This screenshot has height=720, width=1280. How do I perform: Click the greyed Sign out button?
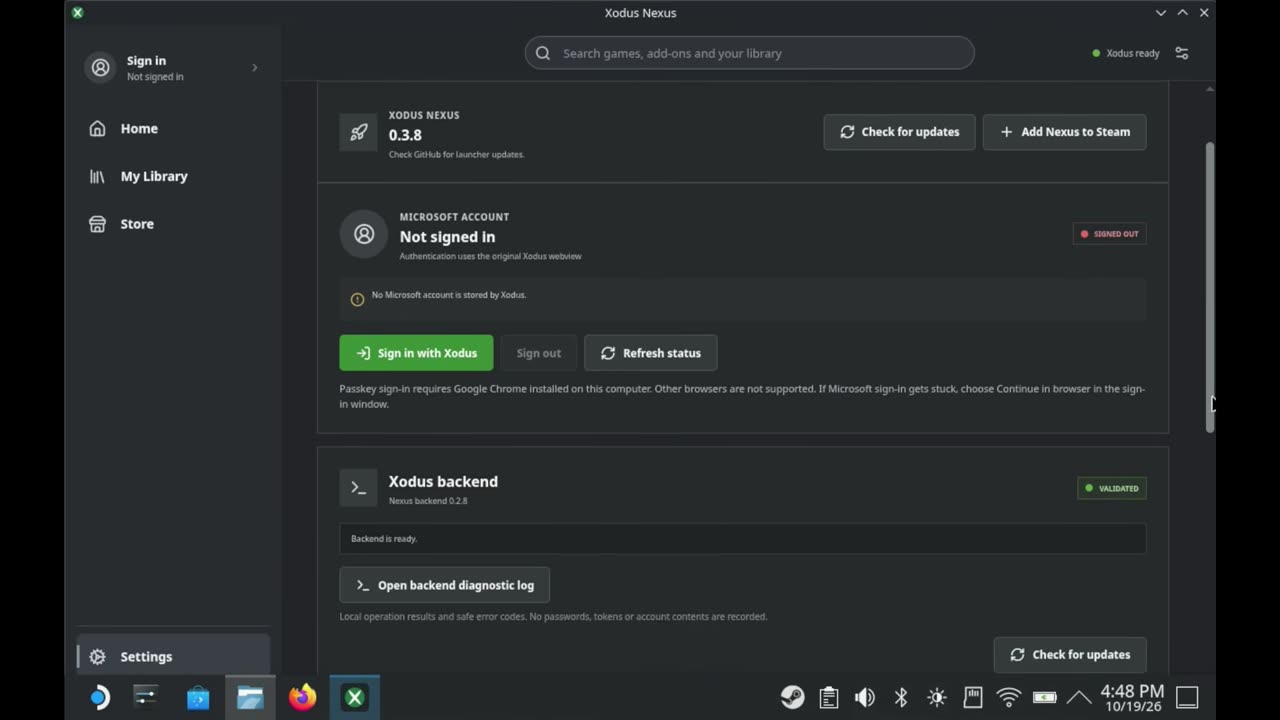[x=538, y=353]
